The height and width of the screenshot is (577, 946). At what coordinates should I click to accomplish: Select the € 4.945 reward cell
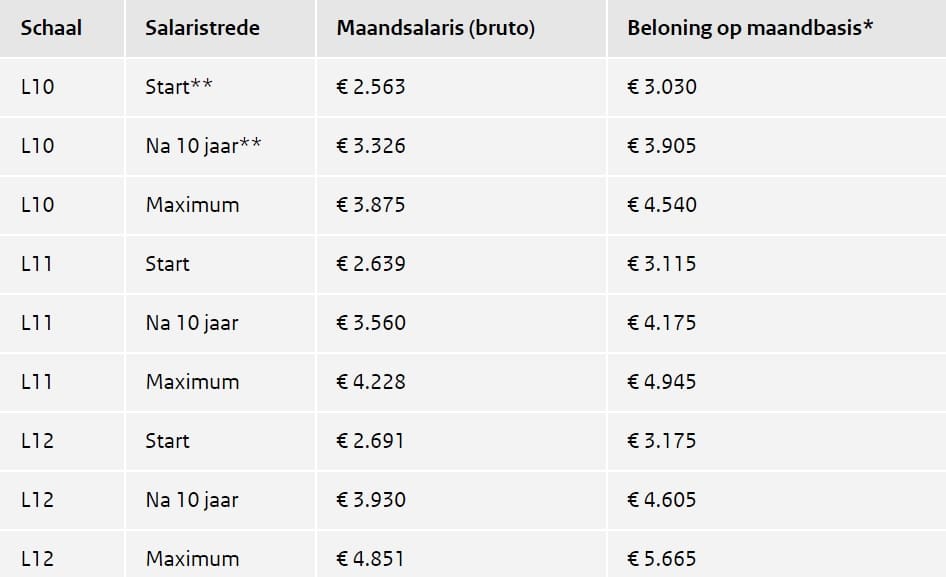click(x=662, y=382)
